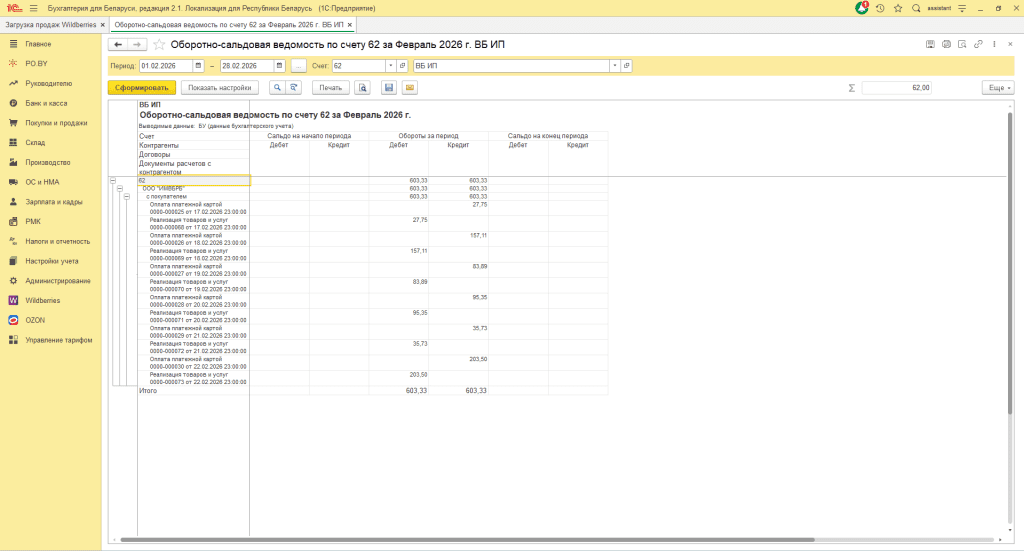Send the report by email envelope icon
Viewport: 1024px width, 551px height.
coord(409,88)
